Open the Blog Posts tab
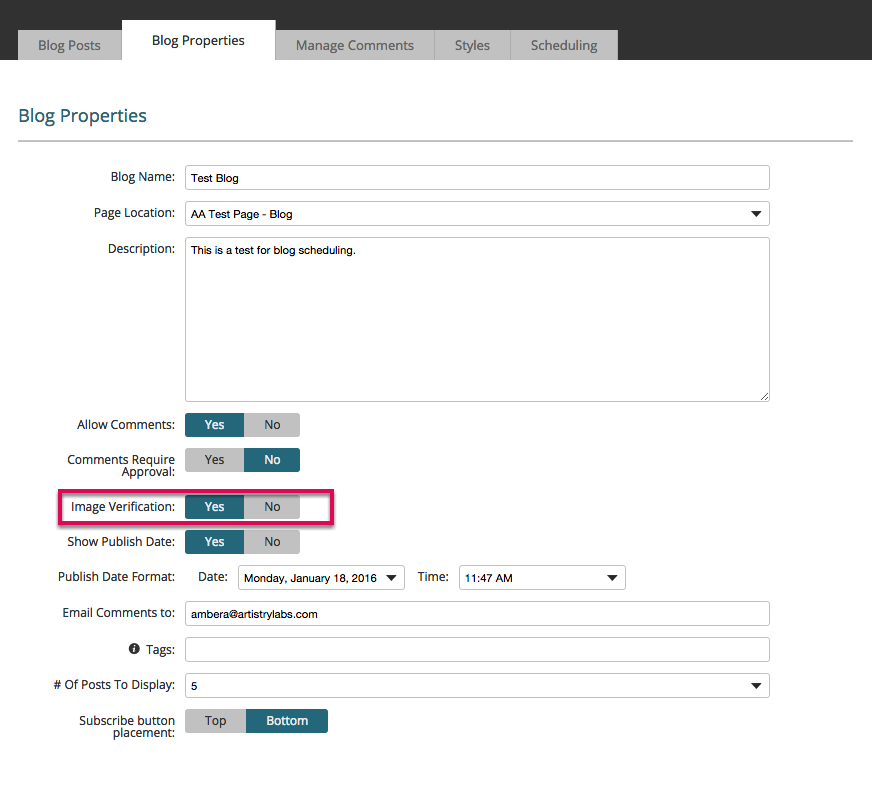Screen dimensions: 872x791 (70, 45)
